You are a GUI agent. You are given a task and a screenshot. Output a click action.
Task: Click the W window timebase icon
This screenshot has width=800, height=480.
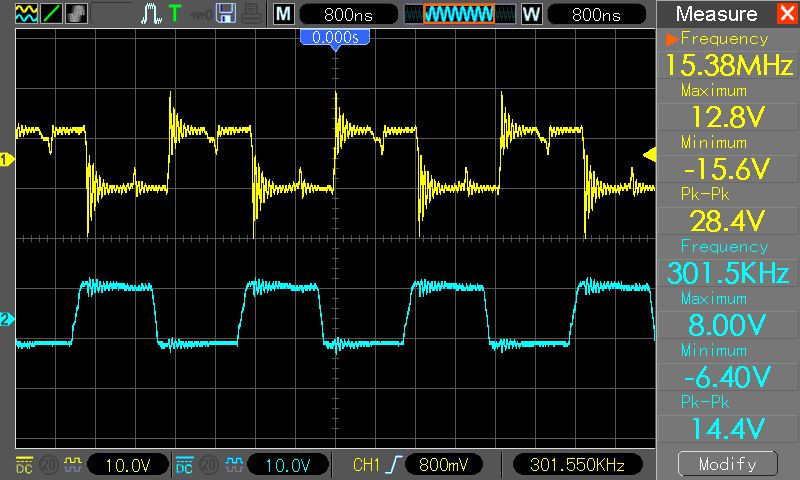[x=531, y=14]
